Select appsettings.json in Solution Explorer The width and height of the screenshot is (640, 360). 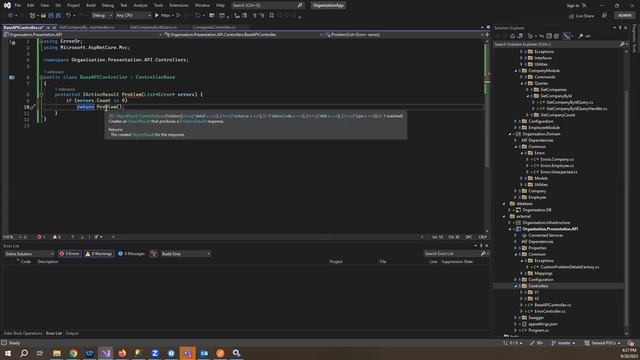[542, 324]
